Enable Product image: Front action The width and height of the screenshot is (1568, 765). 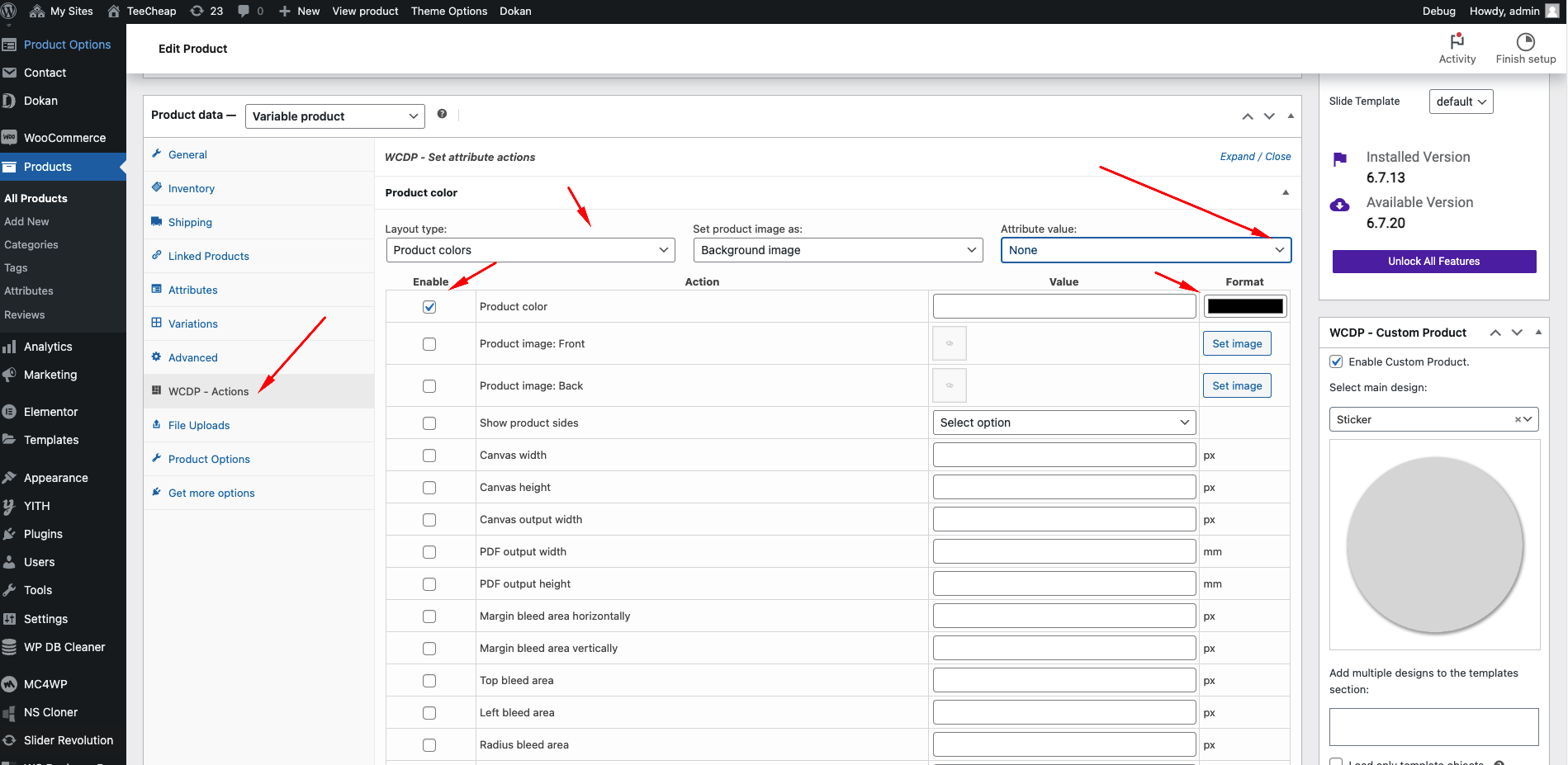point(429,344)
